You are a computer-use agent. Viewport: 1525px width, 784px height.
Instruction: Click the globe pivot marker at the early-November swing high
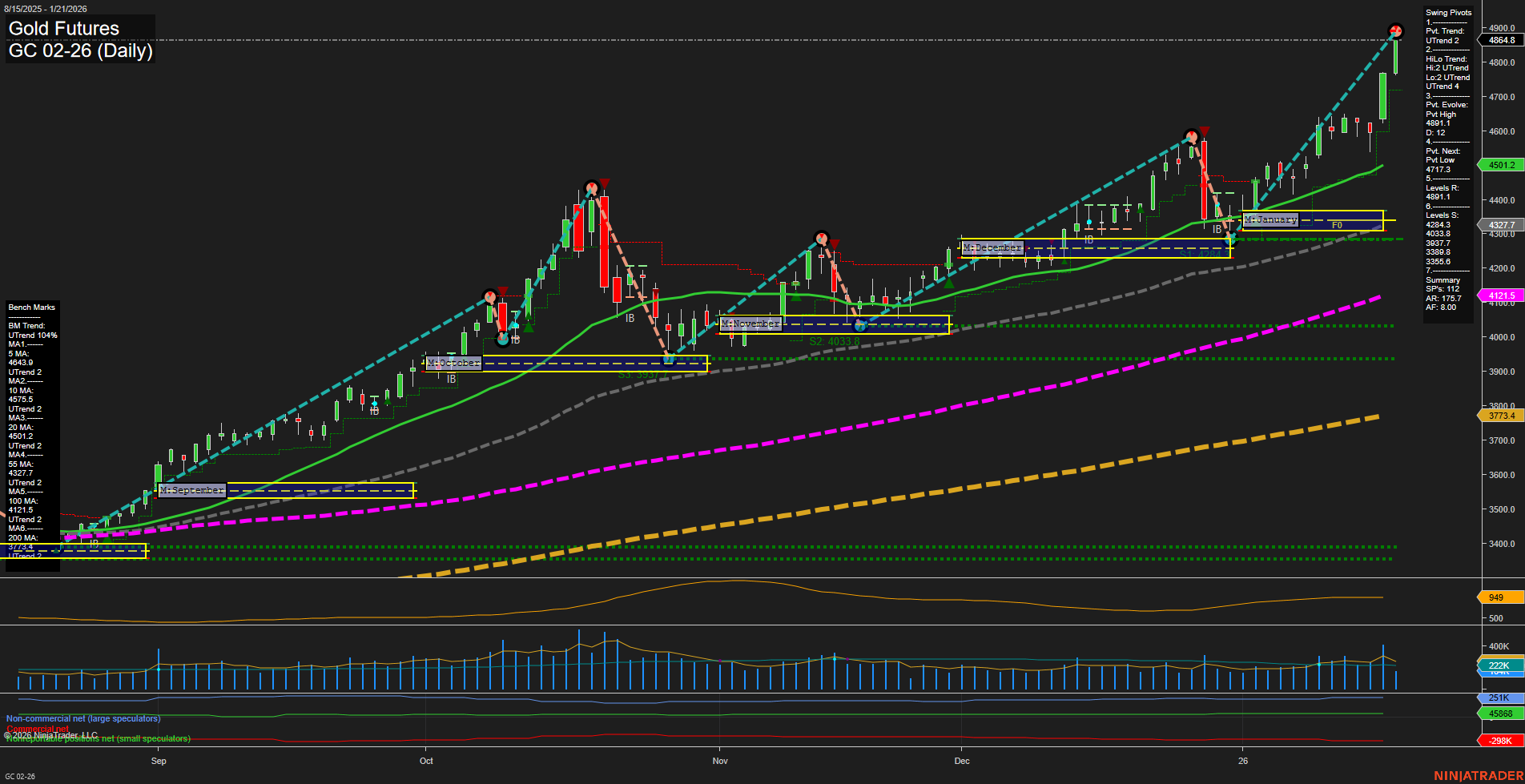pos(821,237)
